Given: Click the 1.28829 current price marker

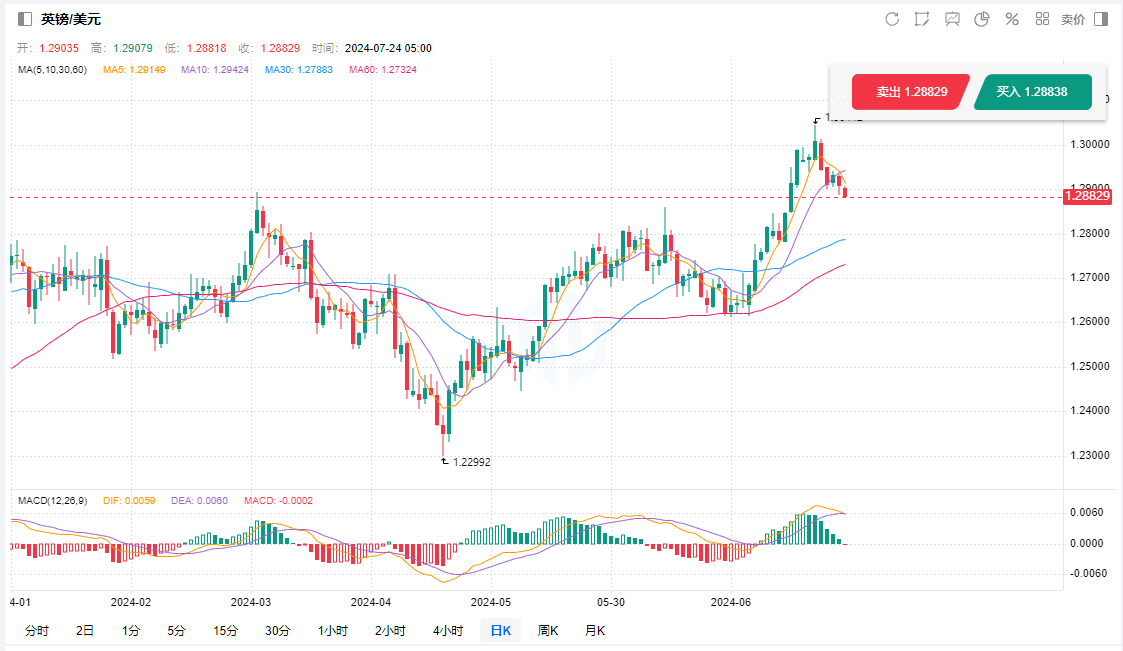Looking at the screenshot, I should [x=1086, y=197].
